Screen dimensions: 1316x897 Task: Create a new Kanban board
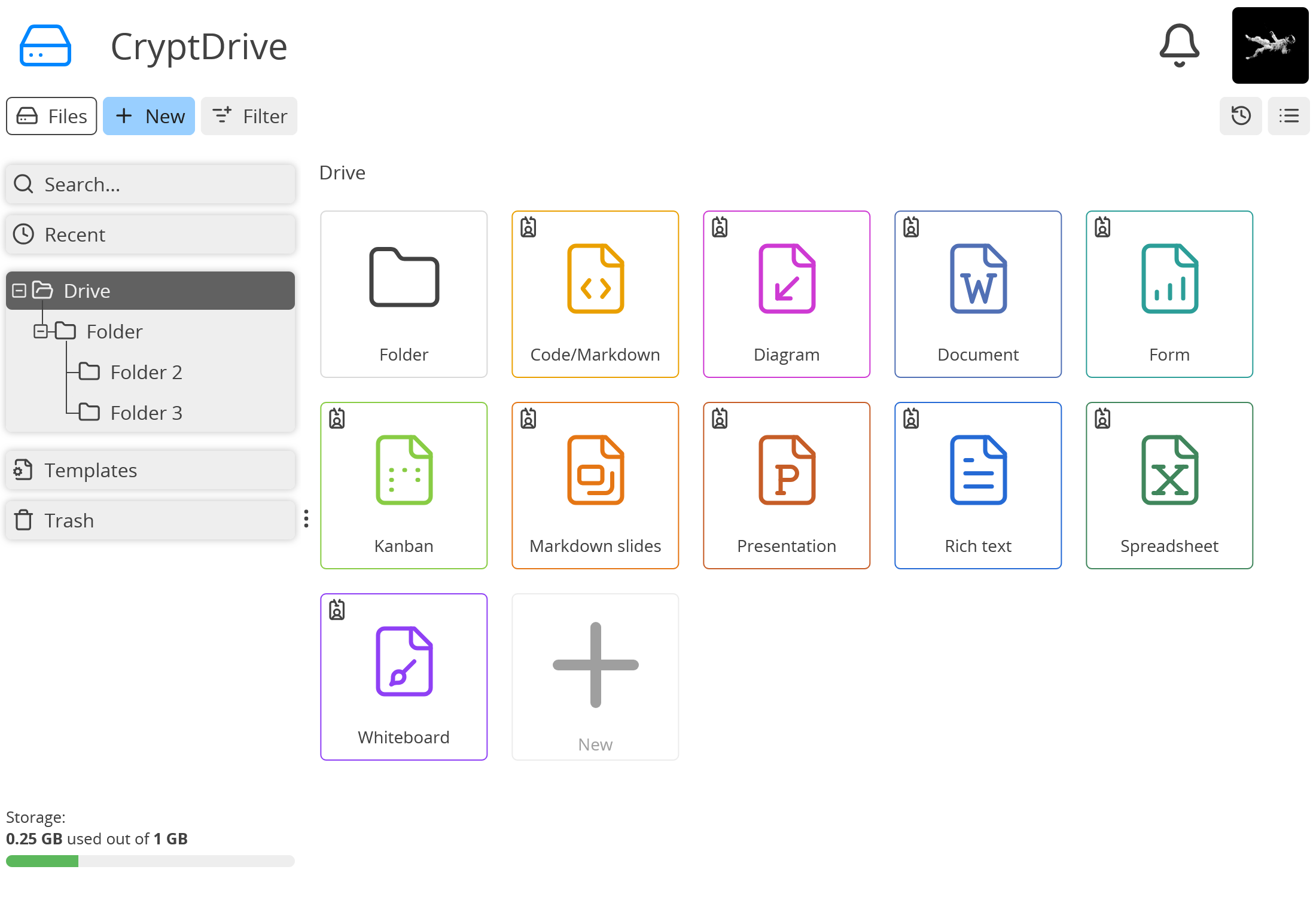click(404, 486)
